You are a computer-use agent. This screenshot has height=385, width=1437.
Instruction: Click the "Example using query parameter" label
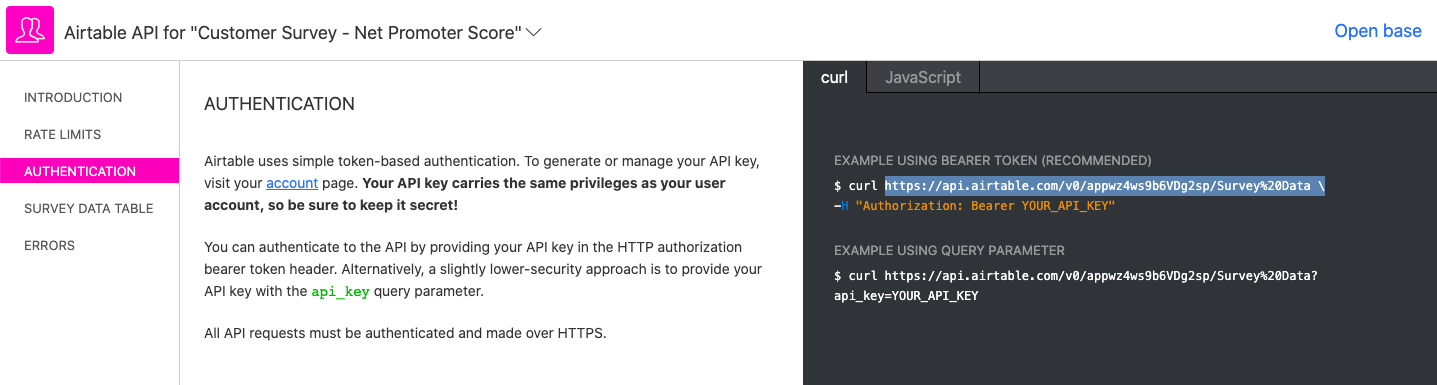tap(949, 250)
